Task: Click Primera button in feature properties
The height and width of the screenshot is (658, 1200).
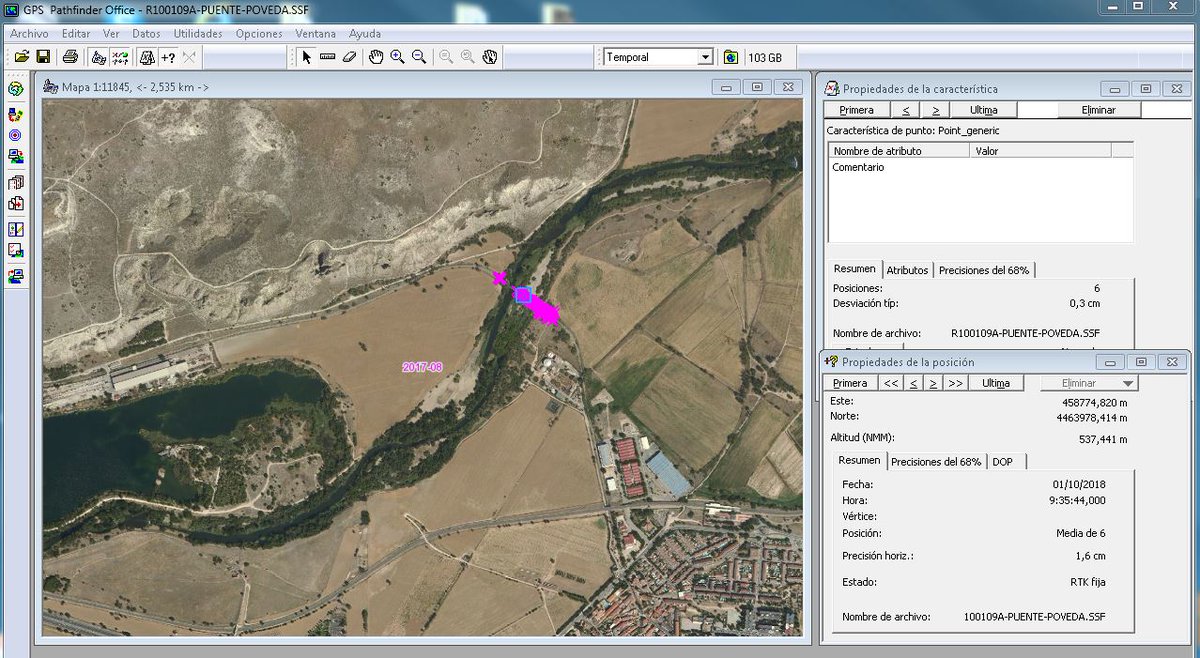Action: (856, 110)
